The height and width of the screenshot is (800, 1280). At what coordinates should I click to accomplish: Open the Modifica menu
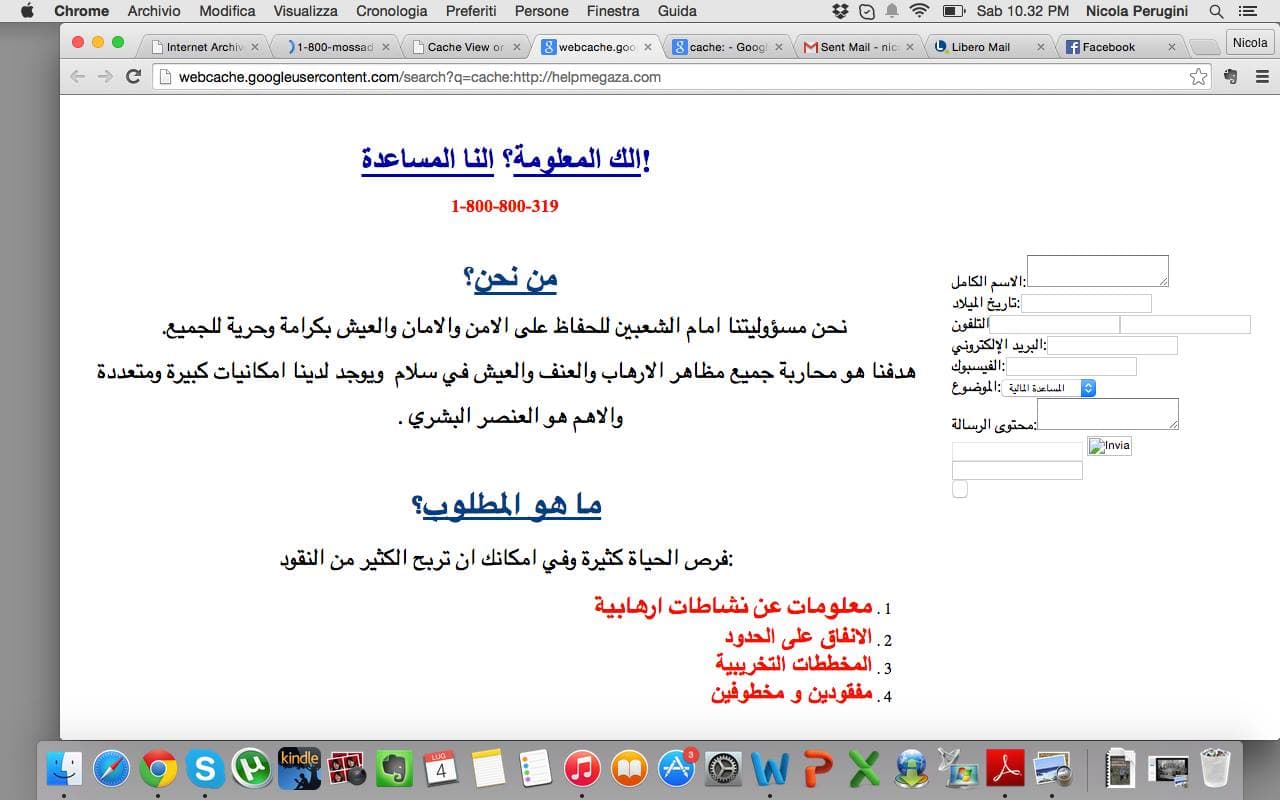point(227,11)
